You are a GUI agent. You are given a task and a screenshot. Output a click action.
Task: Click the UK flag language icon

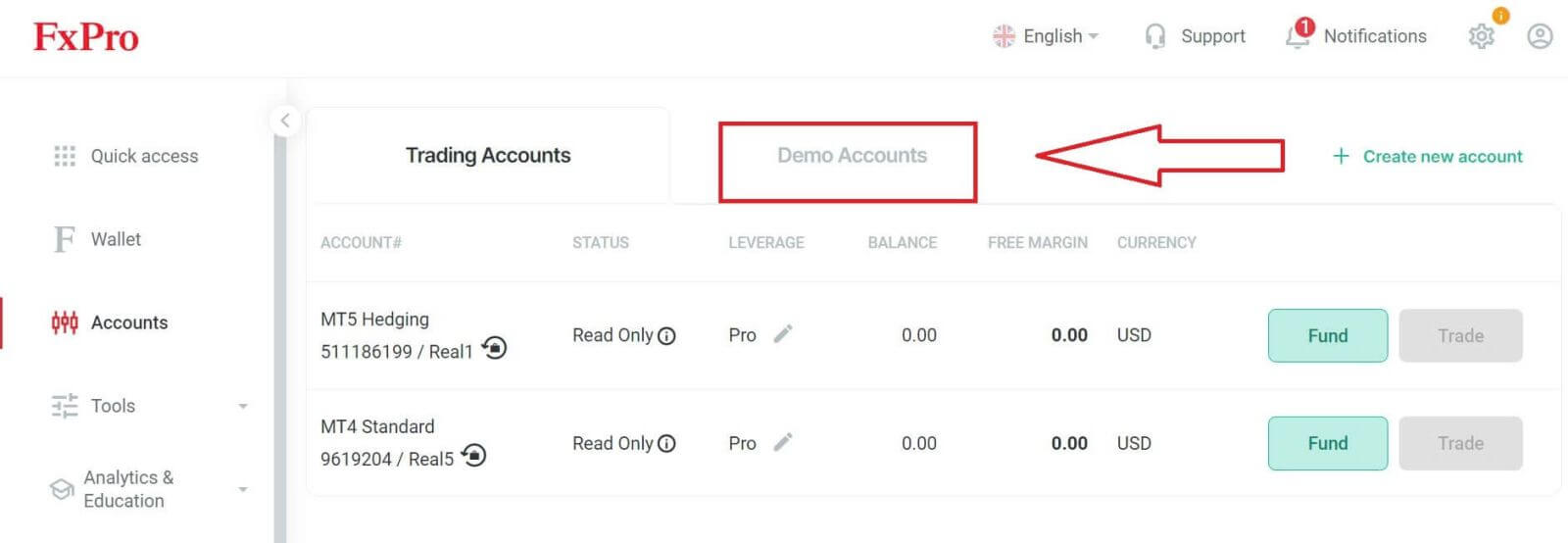(x=1004, y=36)
